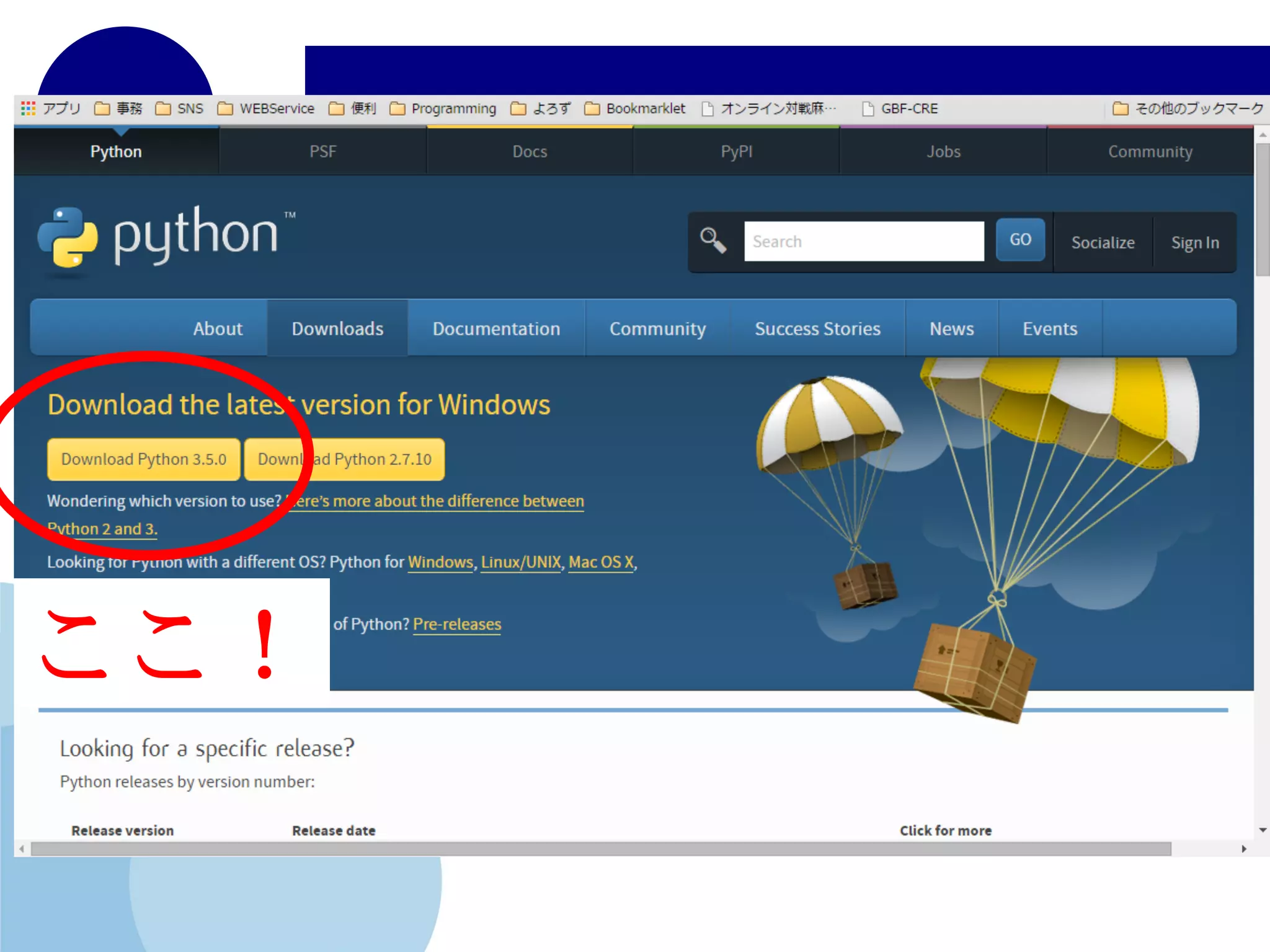Image resolution: width=1270 pixels, height=952 pixels.
Task: Select the PSF top tab
Action: tap(322, 151)
